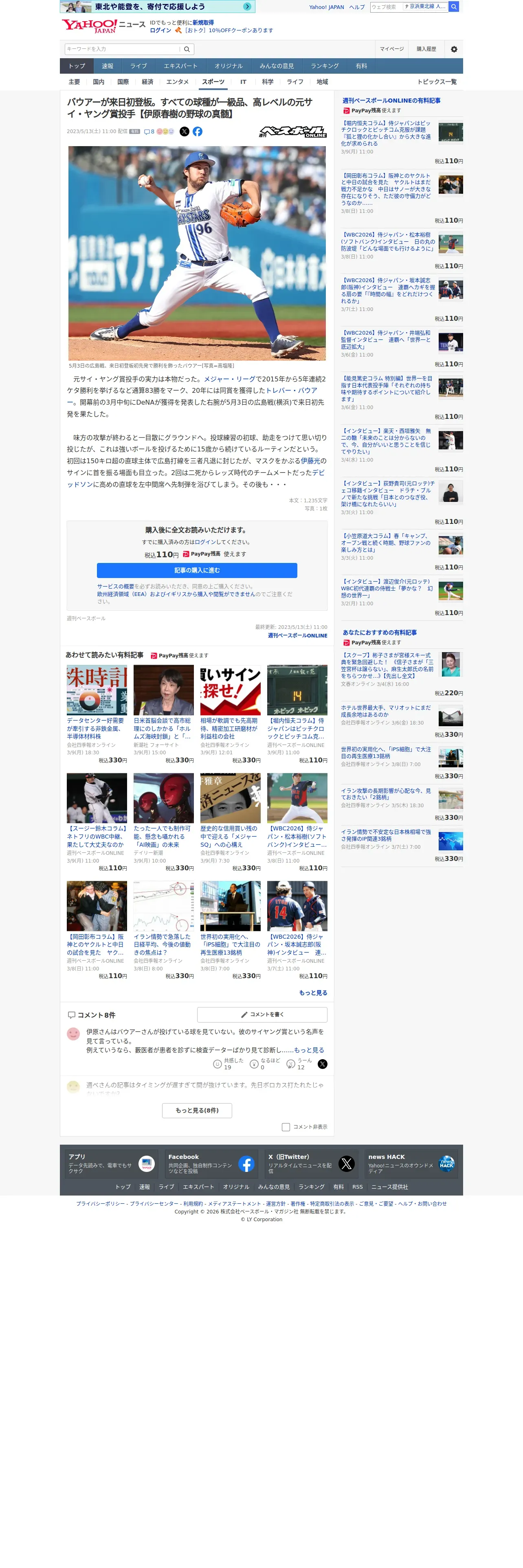Click the なるほど reaction icon
523x1568 pixels.
(x=254, y=1063)
